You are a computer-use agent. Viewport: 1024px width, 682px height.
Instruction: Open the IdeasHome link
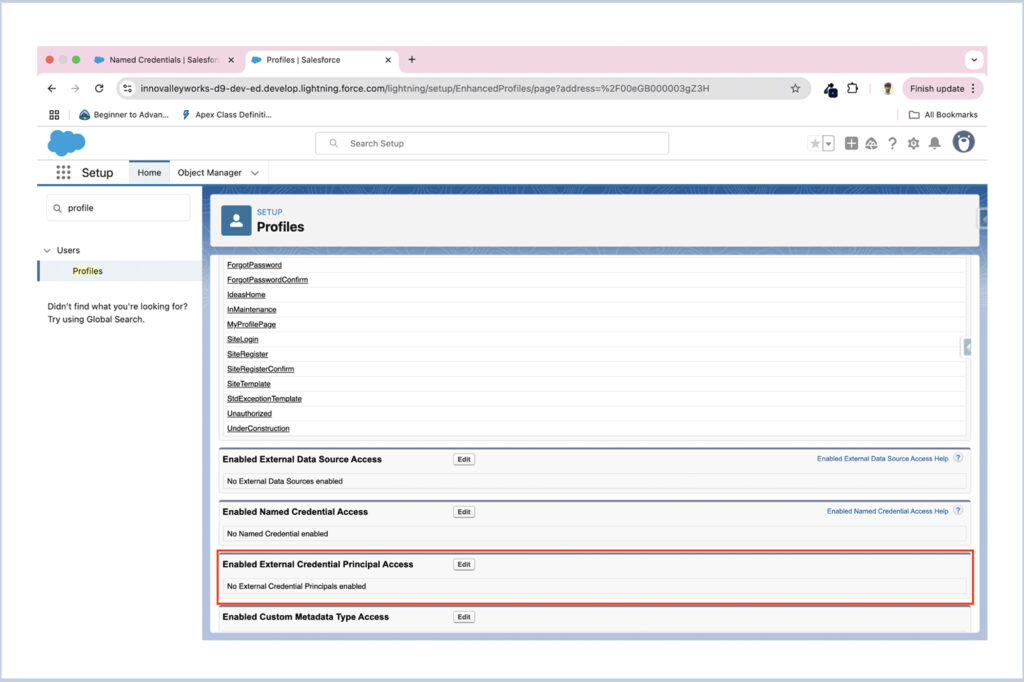246,295
